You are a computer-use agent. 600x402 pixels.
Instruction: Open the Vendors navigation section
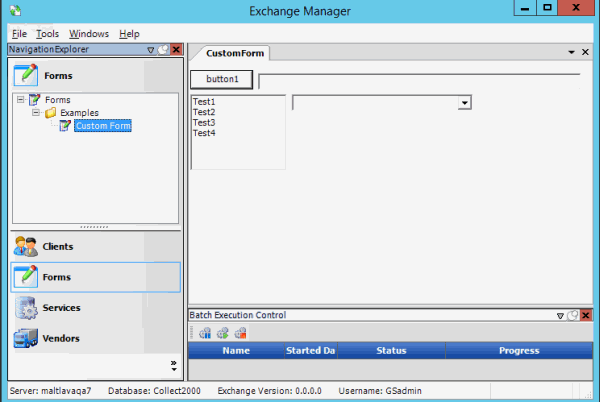(60, 338)
